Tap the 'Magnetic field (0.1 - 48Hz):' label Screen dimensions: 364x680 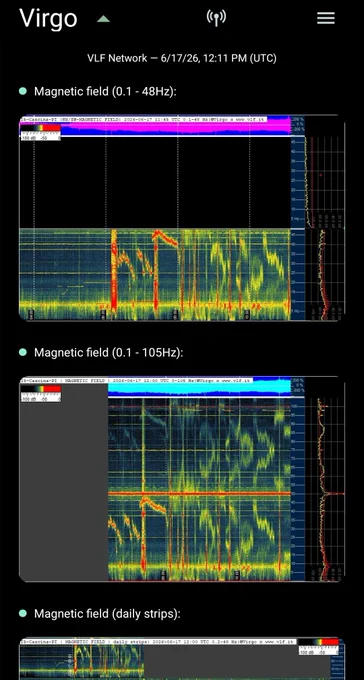(x=105, y=92)
